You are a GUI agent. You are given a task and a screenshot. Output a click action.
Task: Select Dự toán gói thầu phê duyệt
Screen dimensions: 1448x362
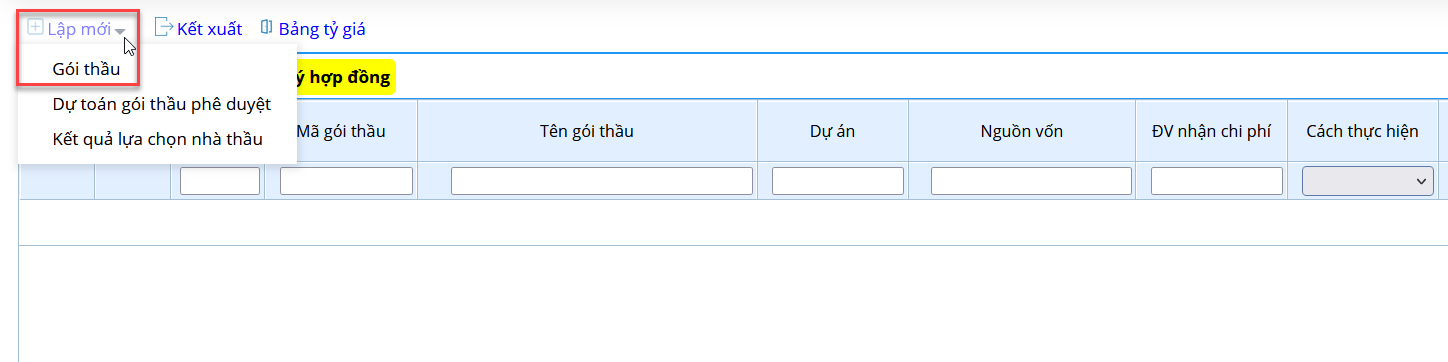(x=162, y=104)
